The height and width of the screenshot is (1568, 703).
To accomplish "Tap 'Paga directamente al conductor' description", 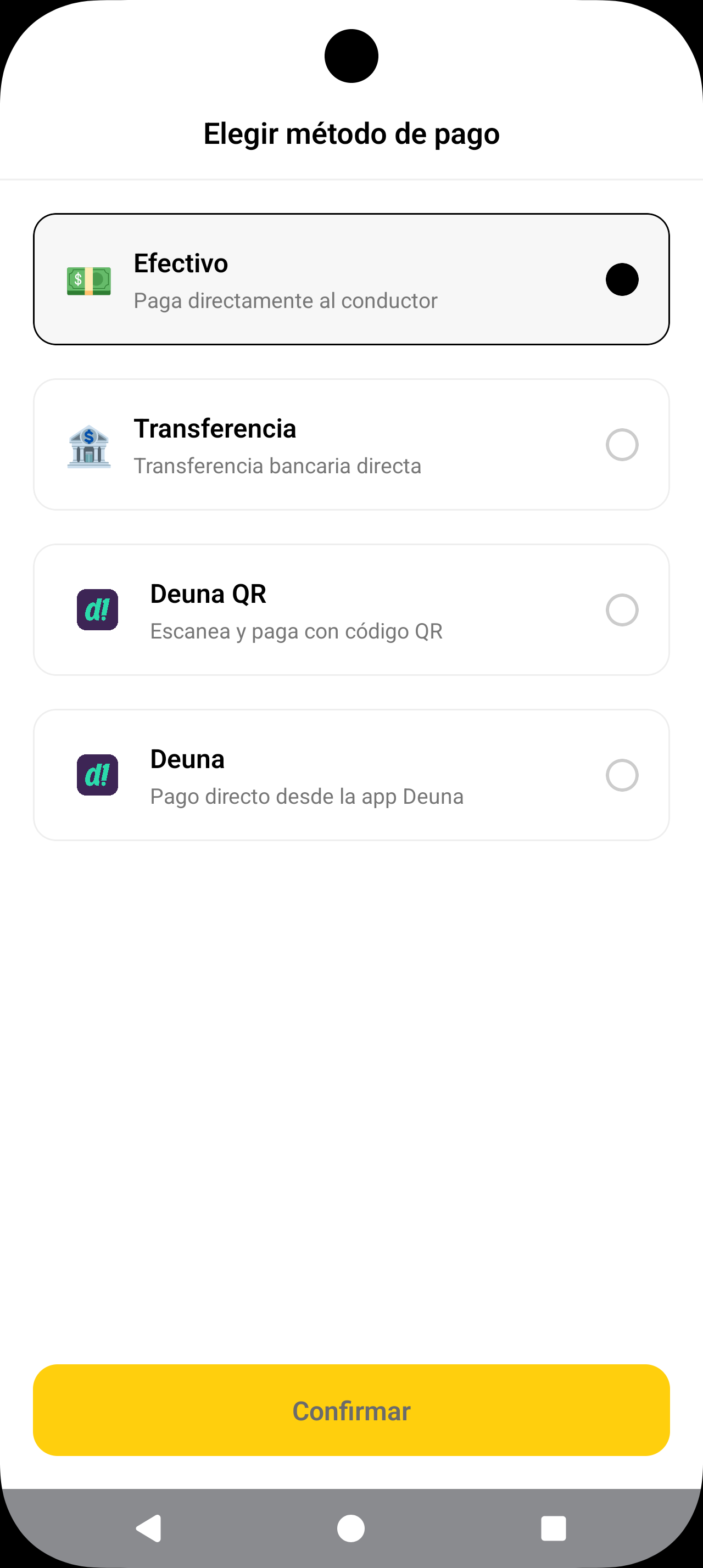I will pos(286,301).
